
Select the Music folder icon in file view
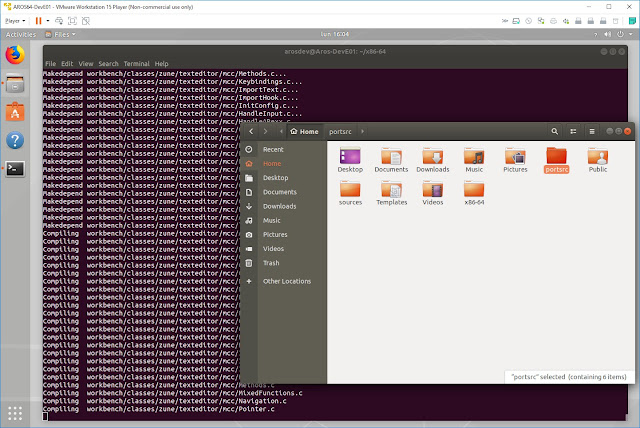tap(474, 160)
